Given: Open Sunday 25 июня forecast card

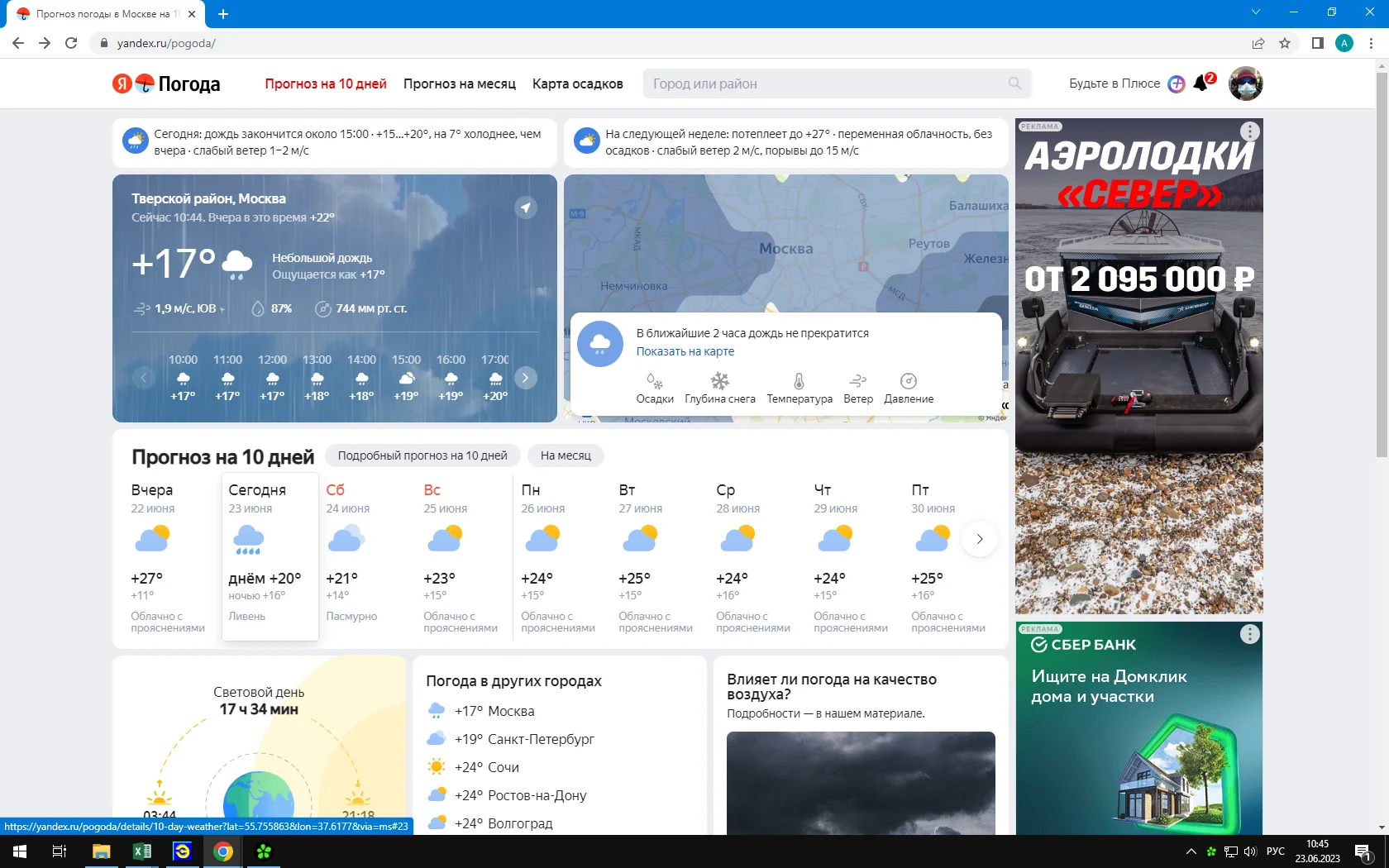Looking at the screenshot, I should coord(465,556).
